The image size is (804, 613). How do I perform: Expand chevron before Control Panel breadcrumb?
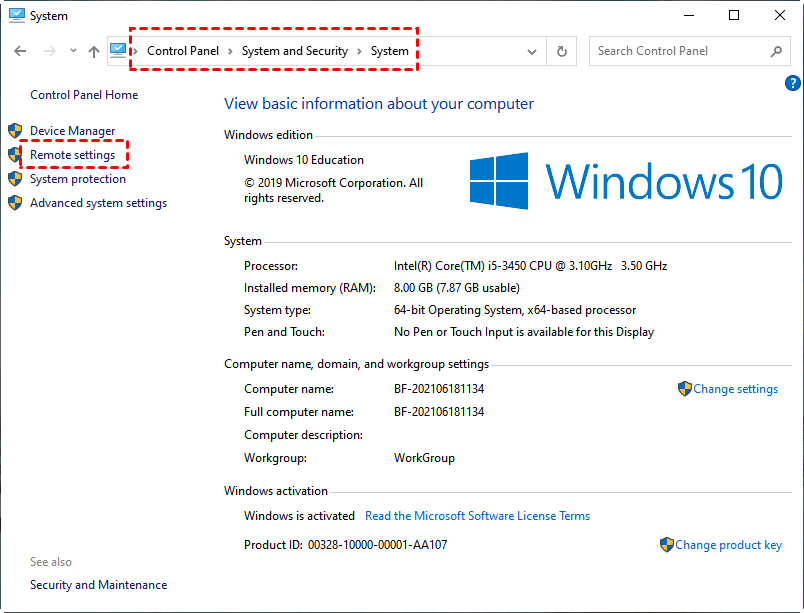point(135,51)
